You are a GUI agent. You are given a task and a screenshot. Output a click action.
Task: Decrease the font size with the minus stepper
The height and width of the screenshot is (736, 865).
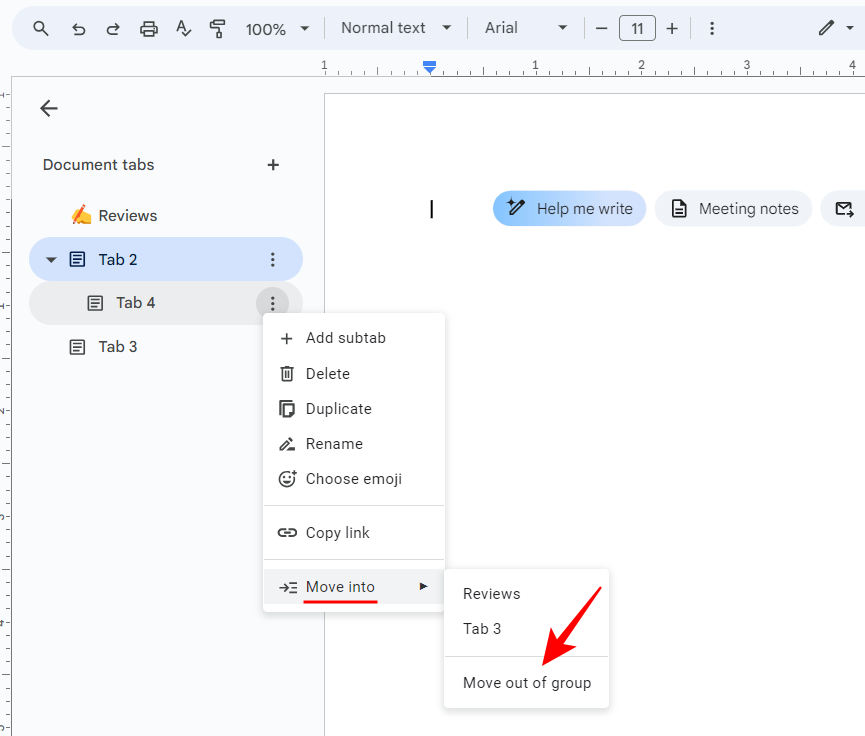(x=600, y=28)
